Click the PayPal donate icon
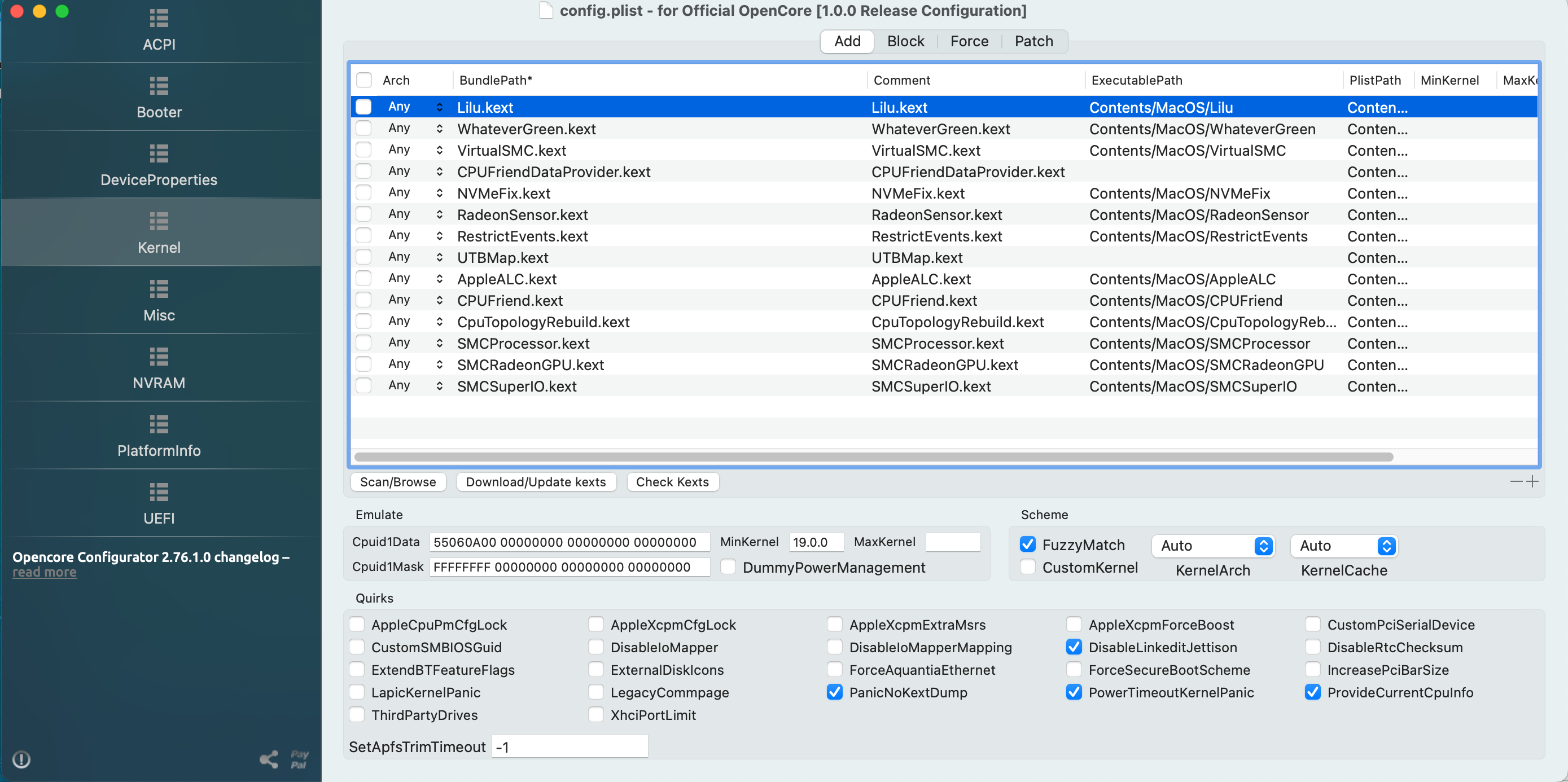The width and height of the screenshot is (1568, 782). 299,759
